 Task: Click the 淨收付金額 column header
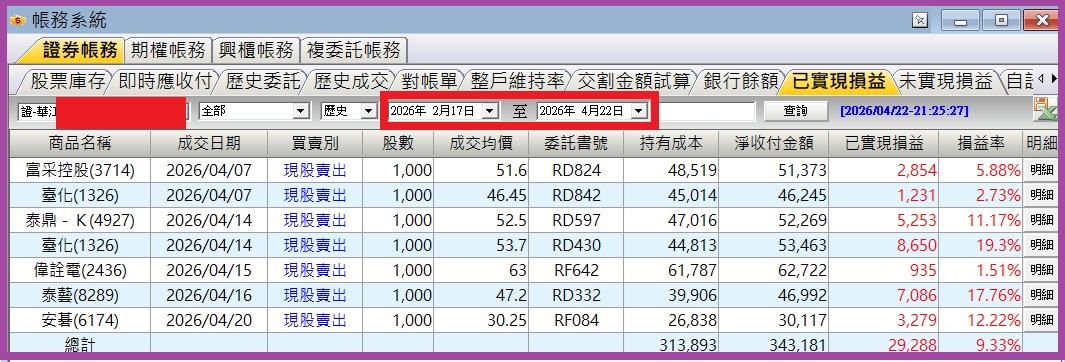pyautogui.click(x=774, y=143)
